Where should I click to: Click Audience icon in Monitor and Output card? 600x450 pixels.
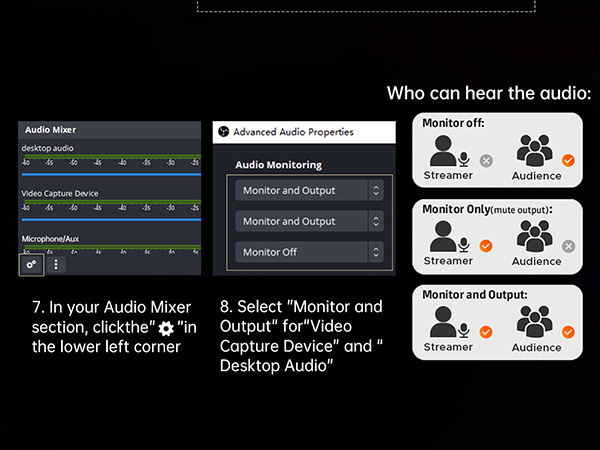535,322
